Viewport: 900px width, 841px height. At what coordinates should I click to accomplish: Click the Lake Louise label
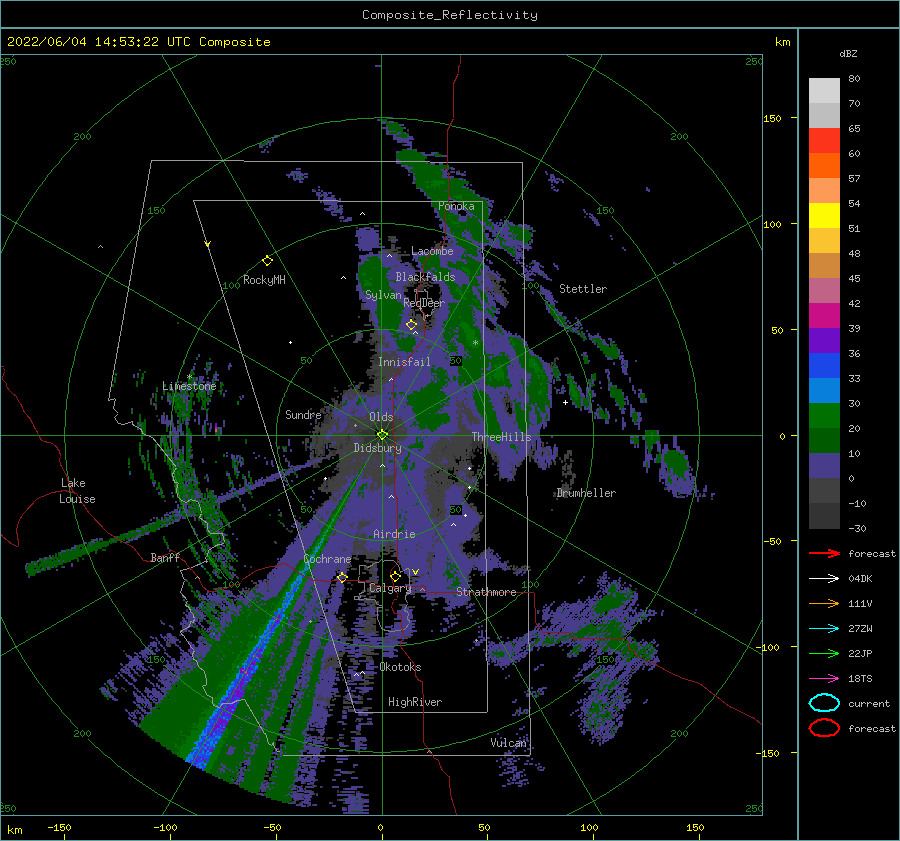point(77,491)
